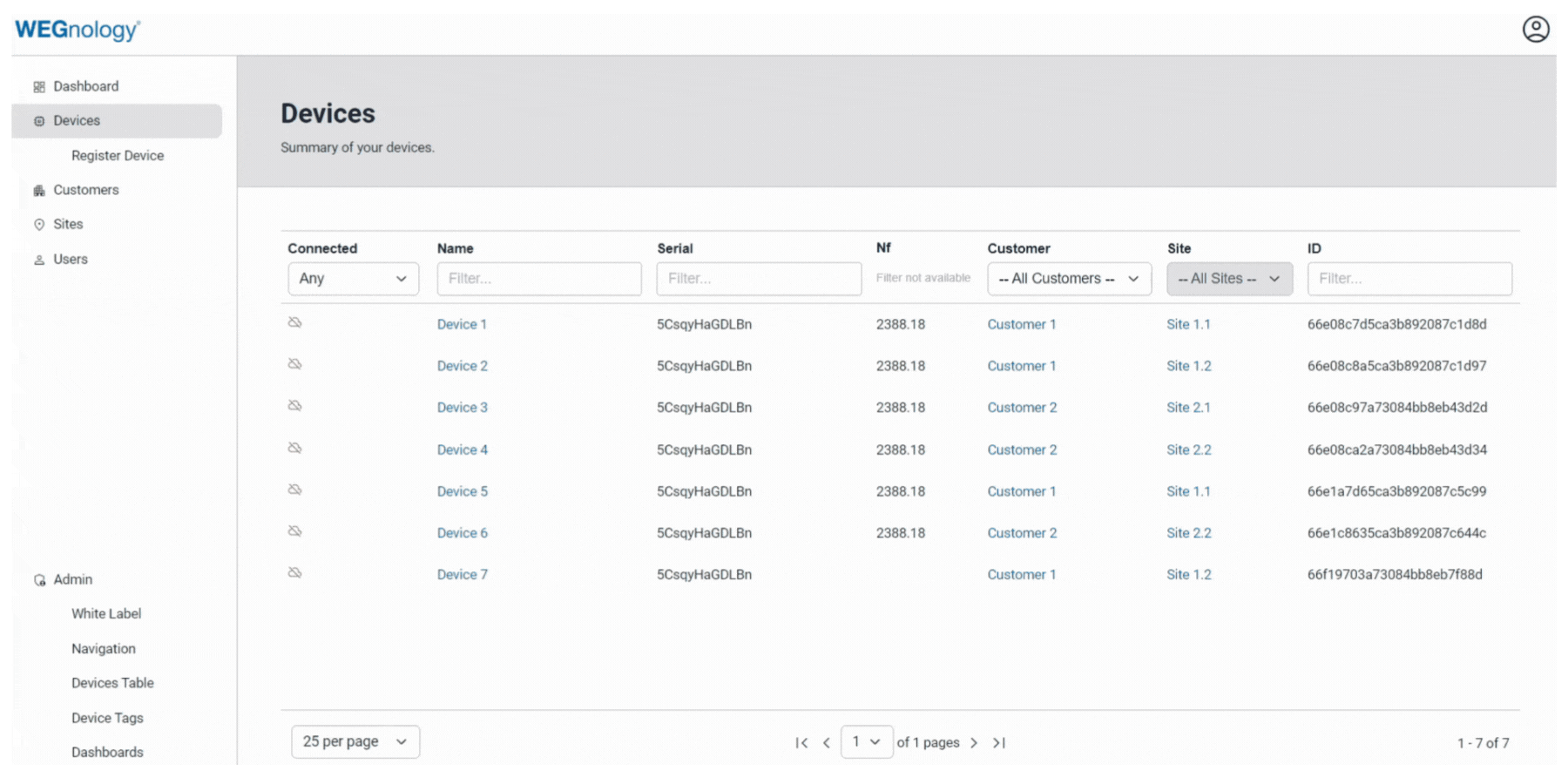Click the Sites location pin icon
Screen dimensions: 1568x784
tap(39, 225)
